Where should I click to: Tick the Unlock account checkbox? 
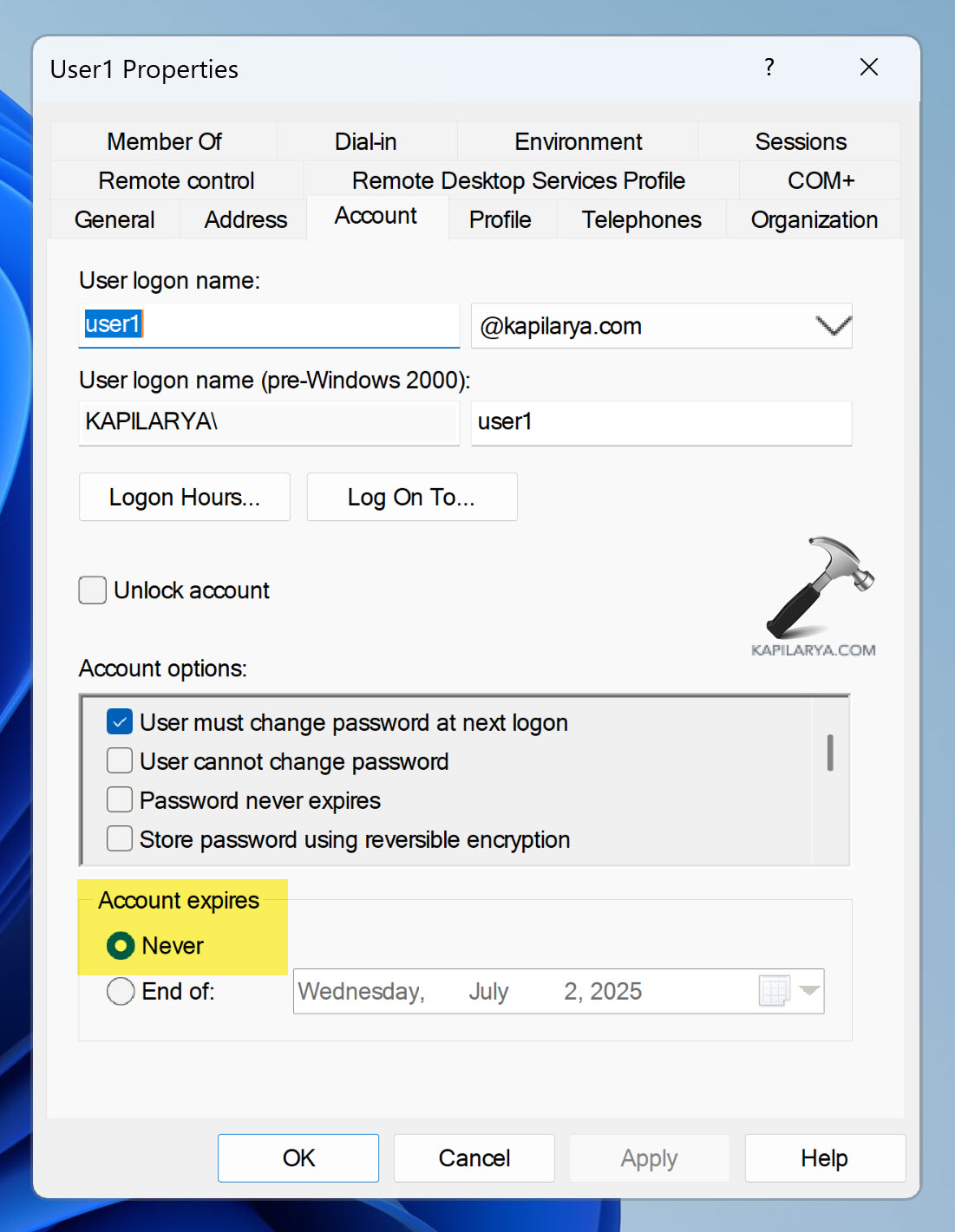coord(93,590)
